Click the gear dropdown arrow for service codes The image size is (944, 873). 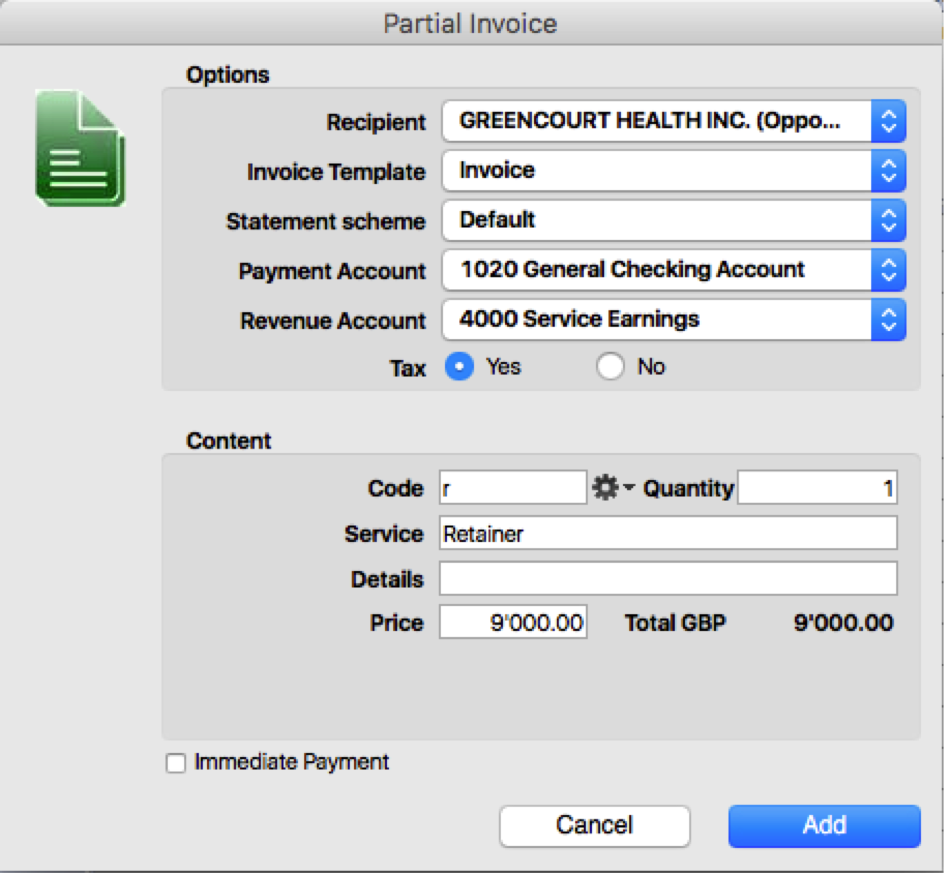point(628,487)
